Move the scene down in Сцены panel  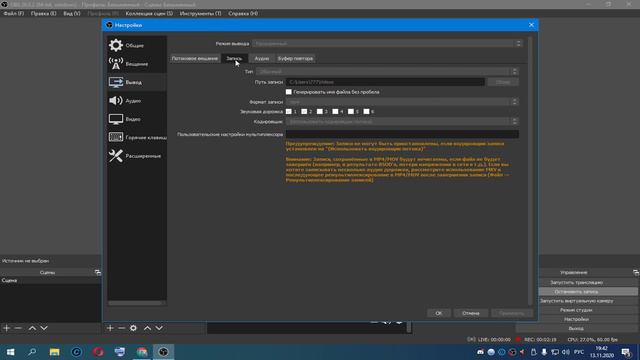(44, 328)
